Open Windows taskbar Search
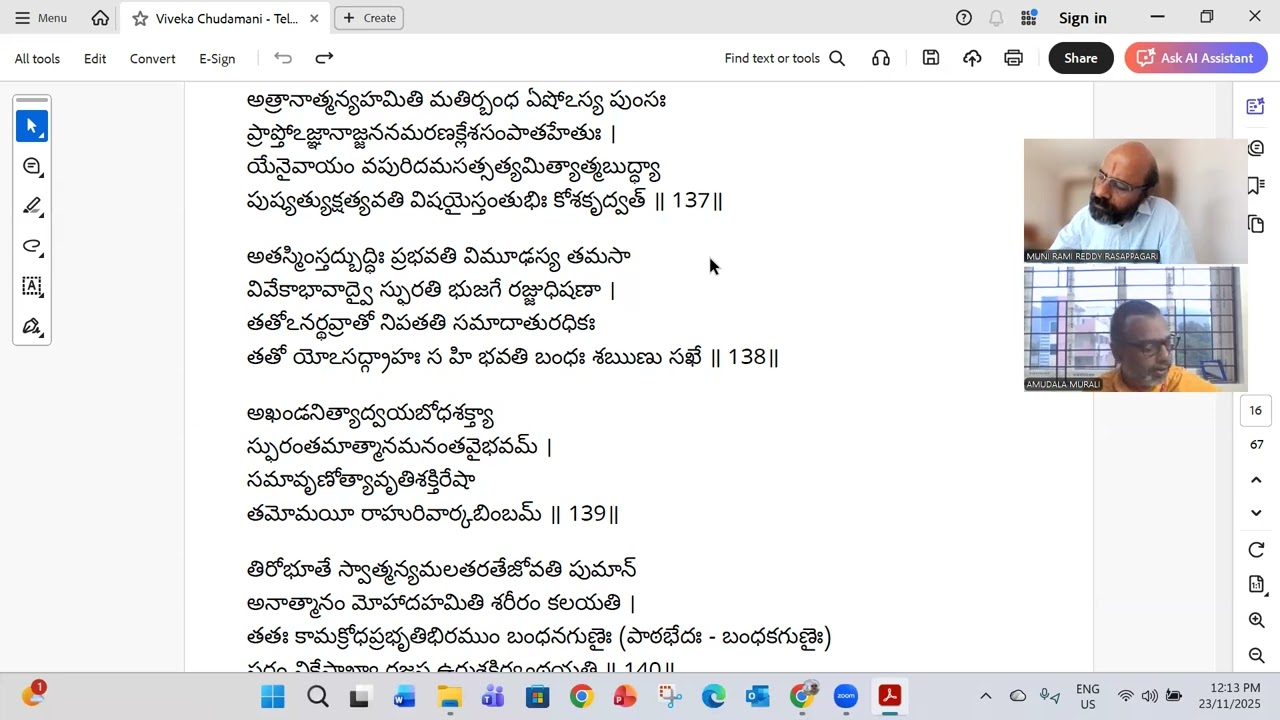 pos(318,696)
